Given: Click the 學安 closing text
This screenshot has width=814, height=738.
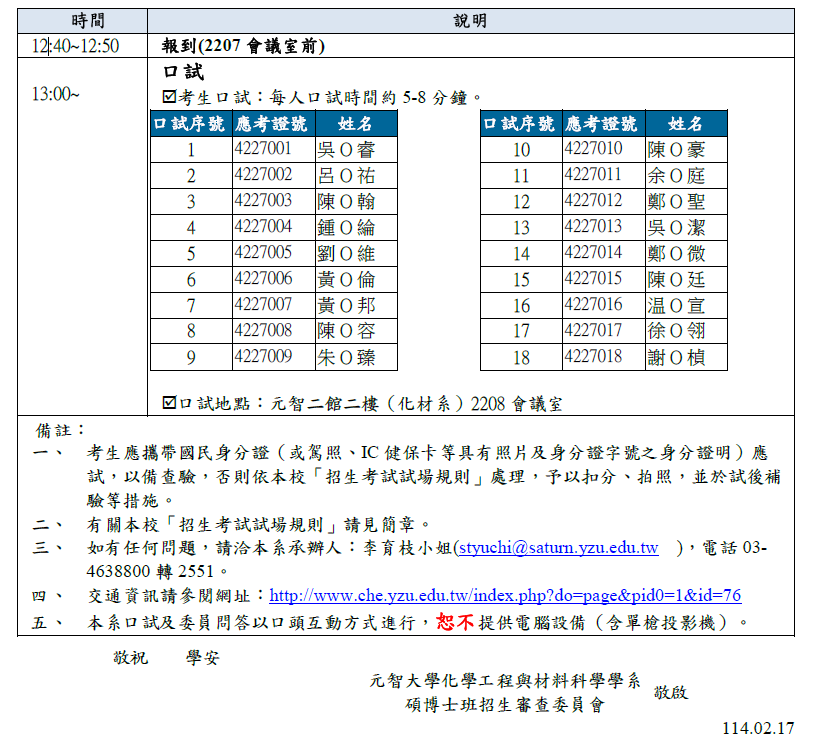Looking at the screenshot, I should pyautogui.click(x=203, y=658).
